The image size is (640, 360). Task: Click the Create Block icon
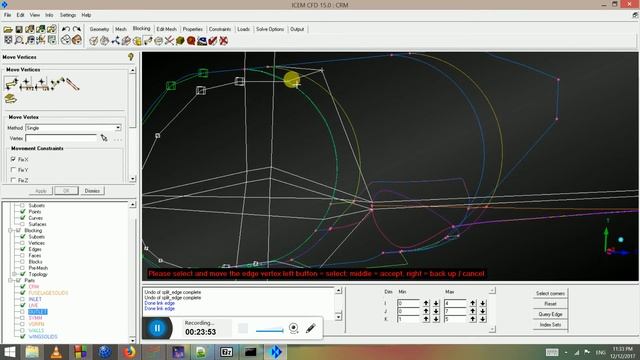click(x=93, y=41)
